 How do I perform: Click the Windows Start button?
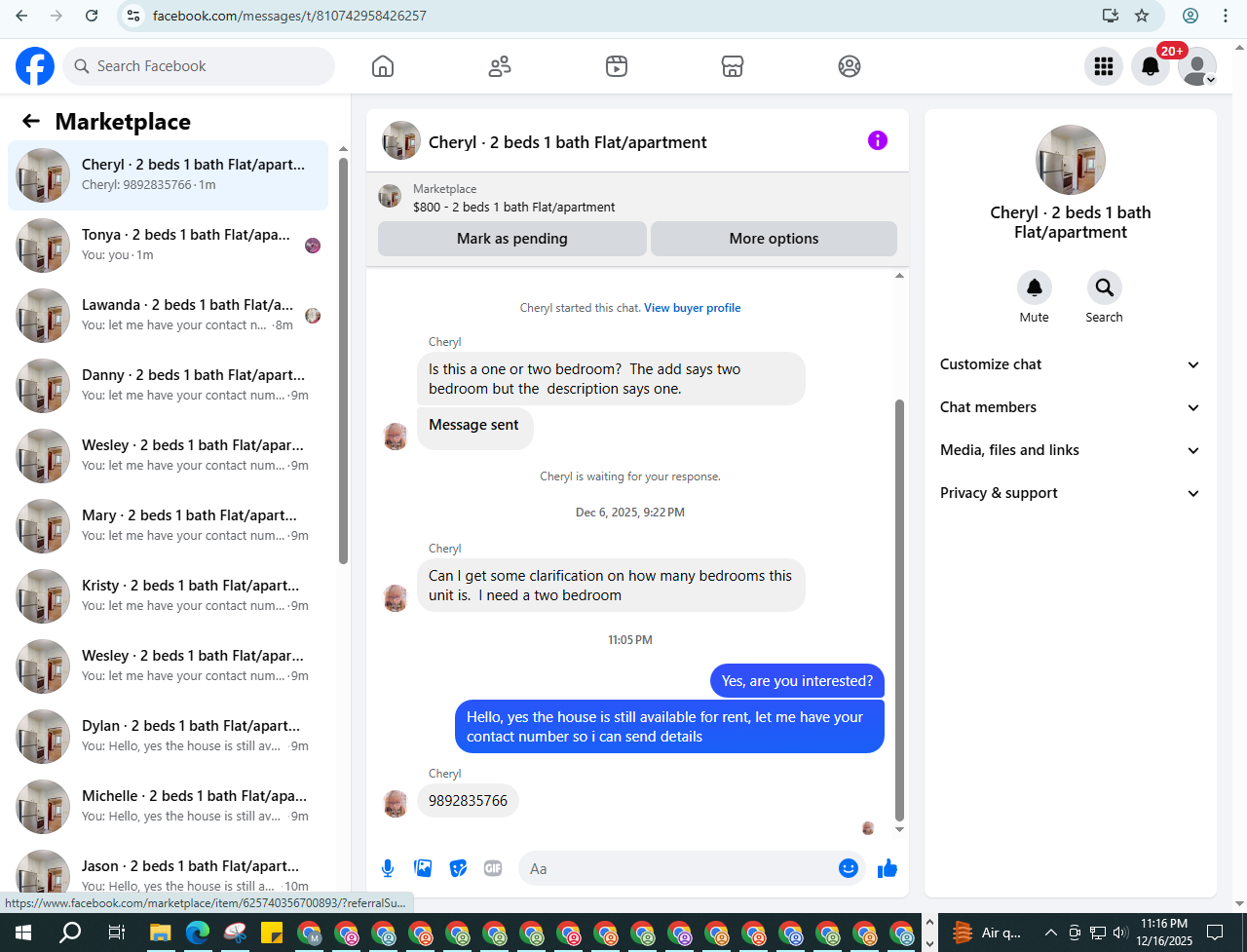(23, 933)
